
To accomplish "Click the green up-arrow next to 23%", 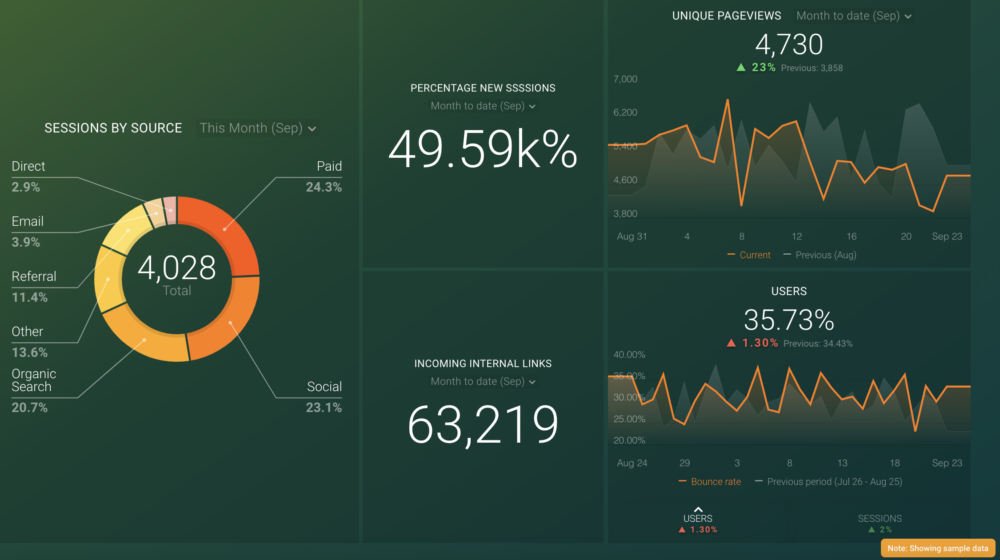I will pos(741,68).
